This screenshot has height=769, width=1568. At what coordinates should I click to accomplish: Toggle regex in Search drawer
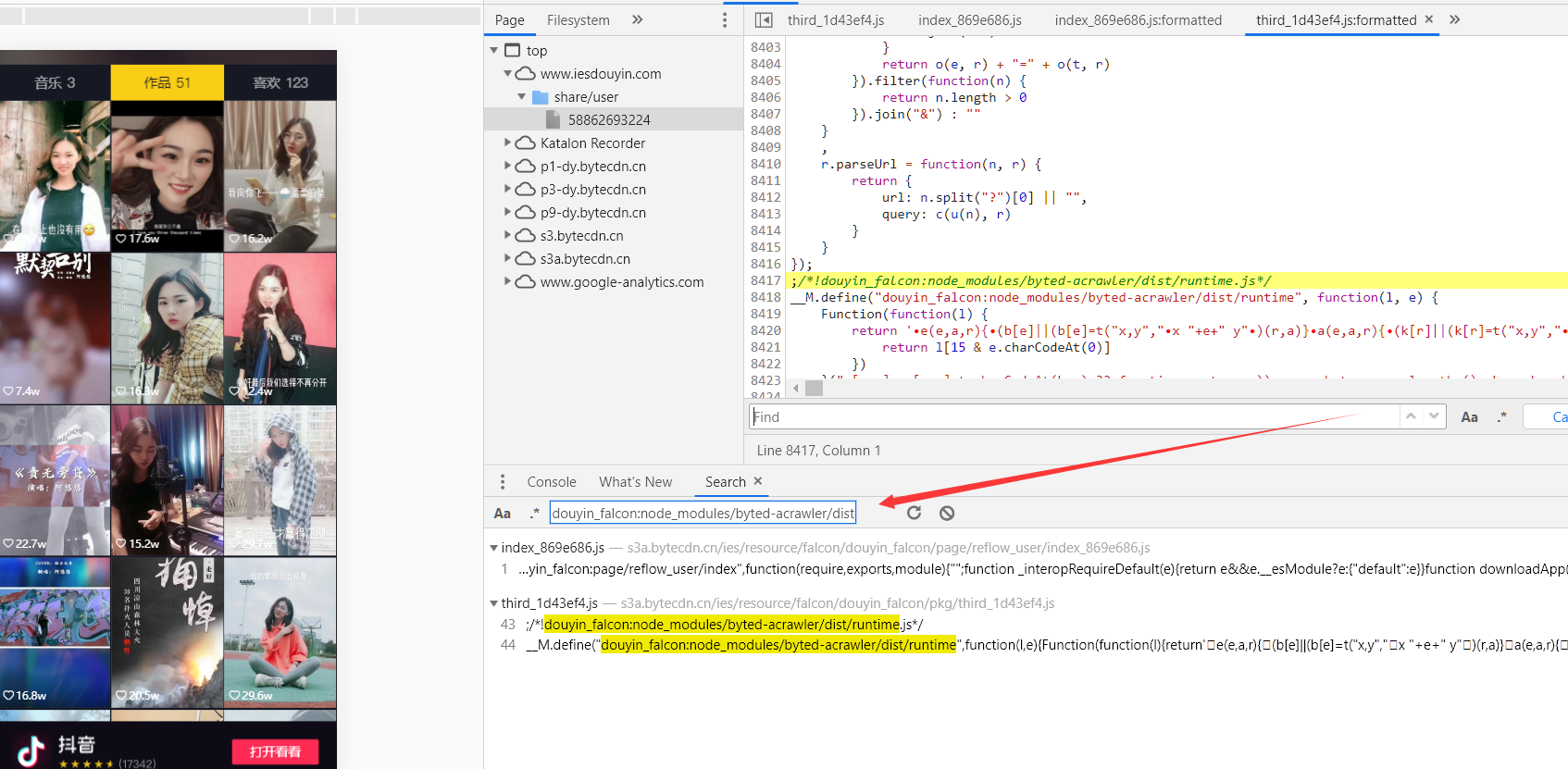point(535,513)
